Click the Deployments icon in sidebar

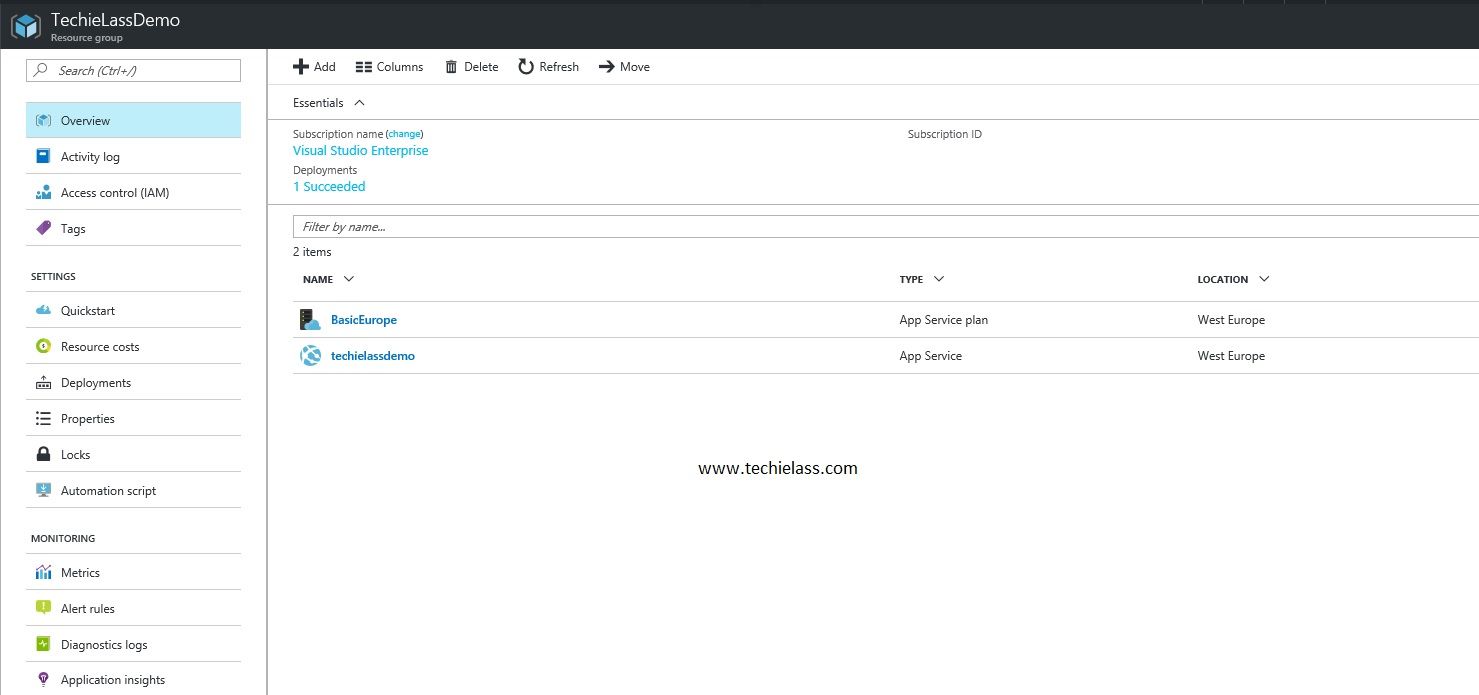[43, 382]
